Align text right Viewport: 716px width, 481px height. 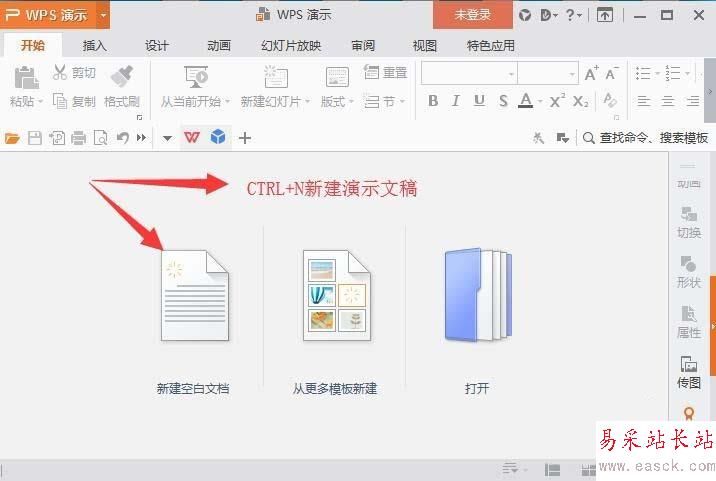tap(693, 100)
